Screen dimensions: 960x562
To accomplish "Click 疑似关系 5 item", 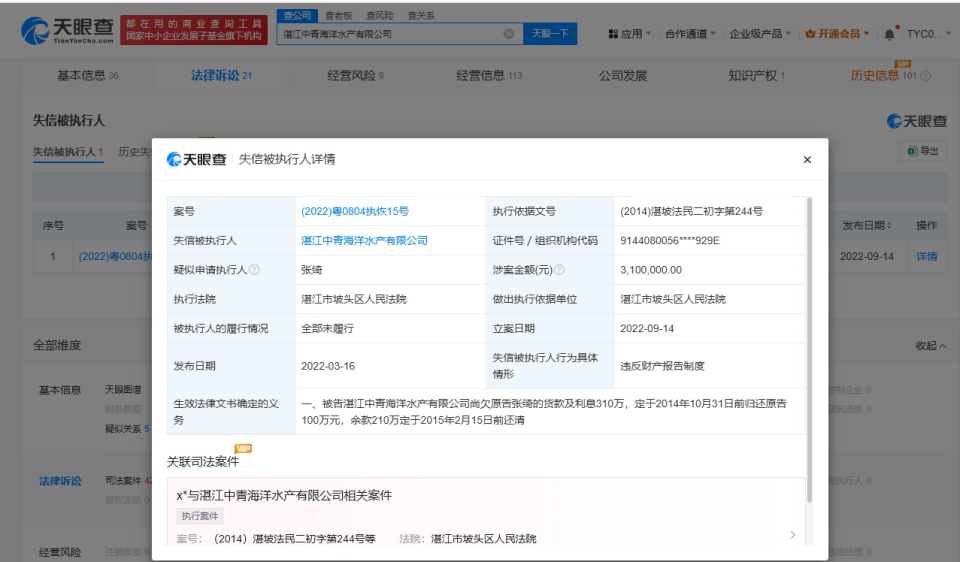I will (x=127, y=429).
